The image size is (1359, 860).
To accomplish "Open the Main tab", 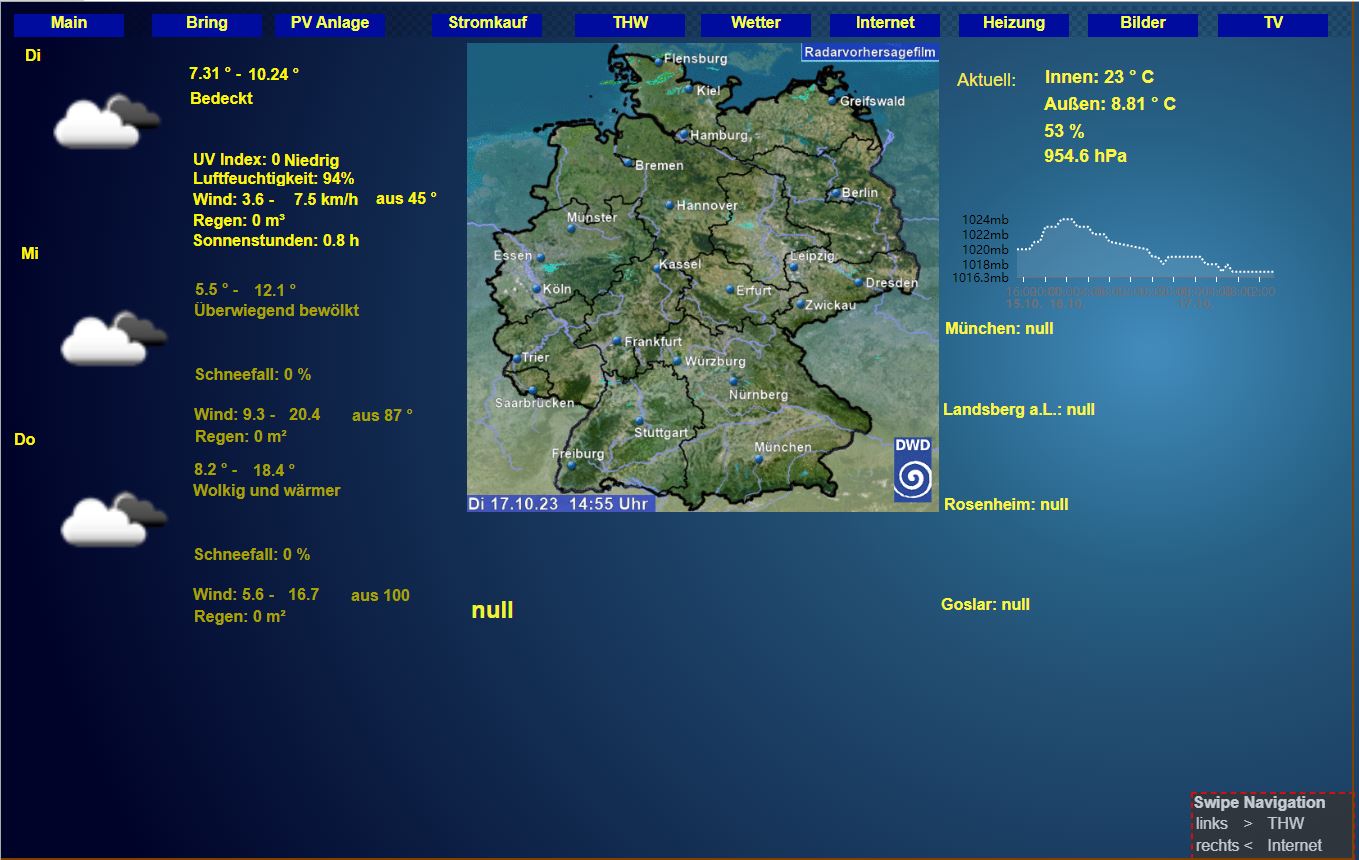I will (x=69, y=23).
